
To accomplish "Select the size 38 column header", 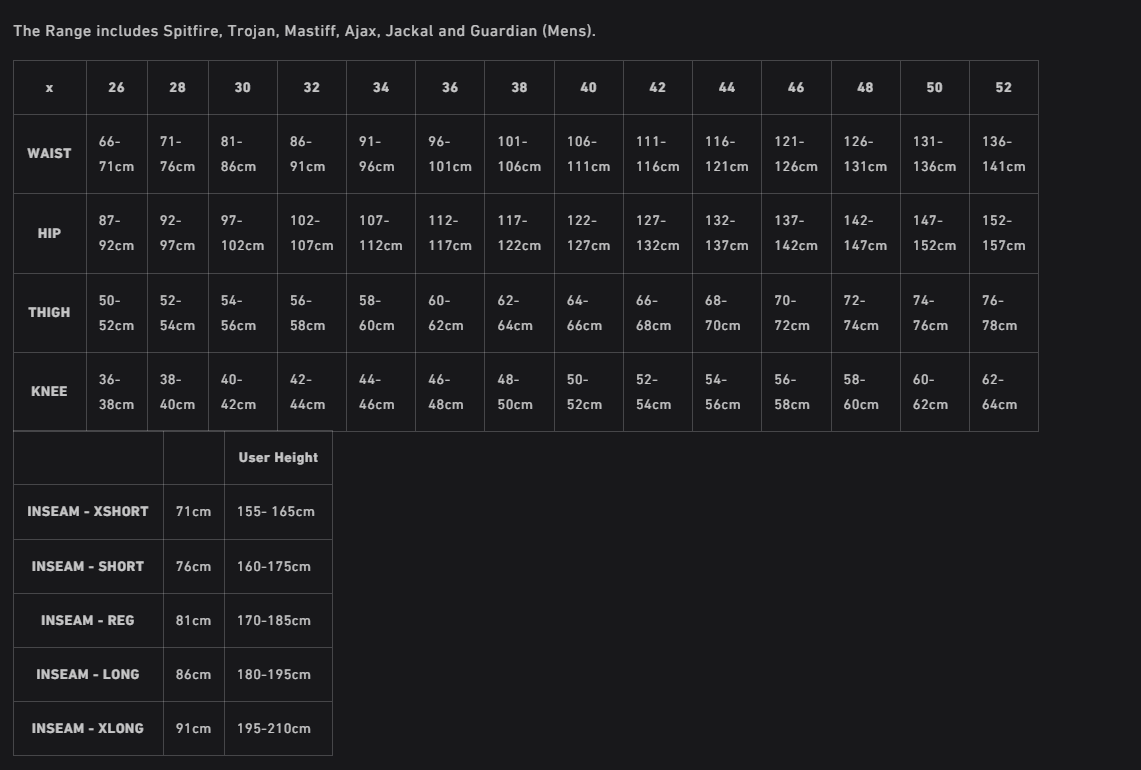I will 519,87.
